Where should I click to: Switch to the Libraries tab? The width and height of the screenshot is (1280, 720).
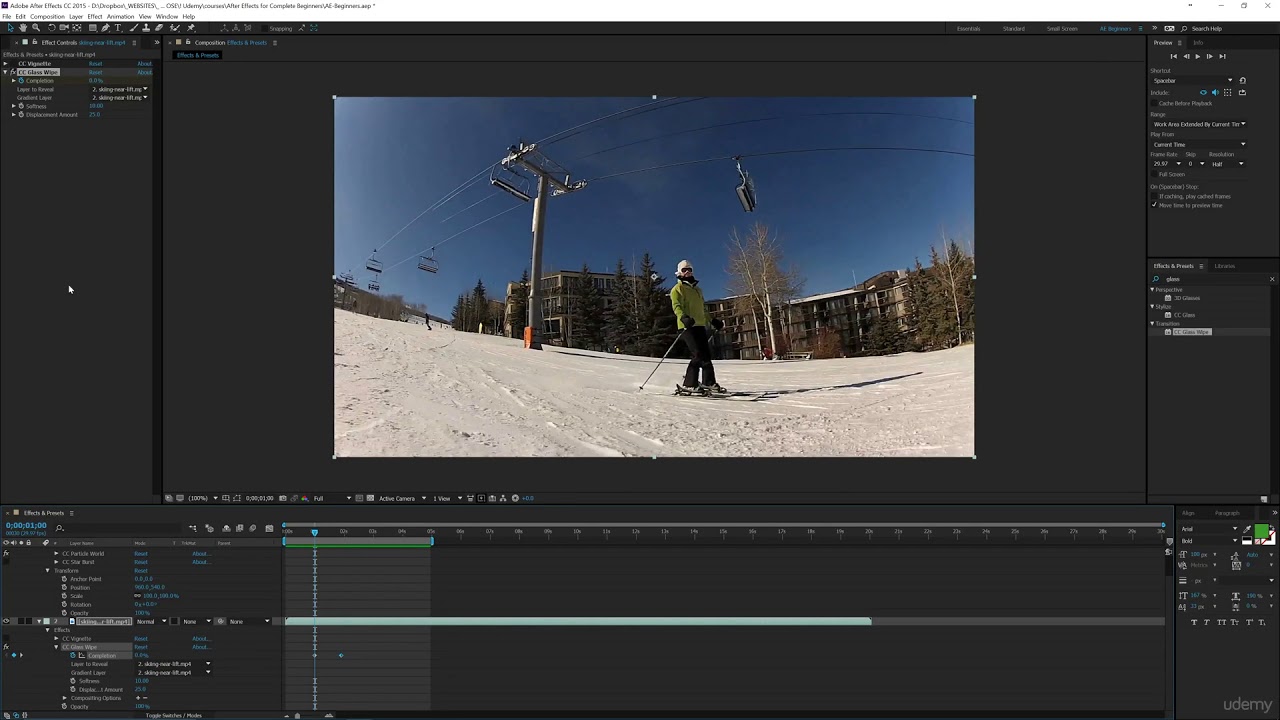point(1225,266)
